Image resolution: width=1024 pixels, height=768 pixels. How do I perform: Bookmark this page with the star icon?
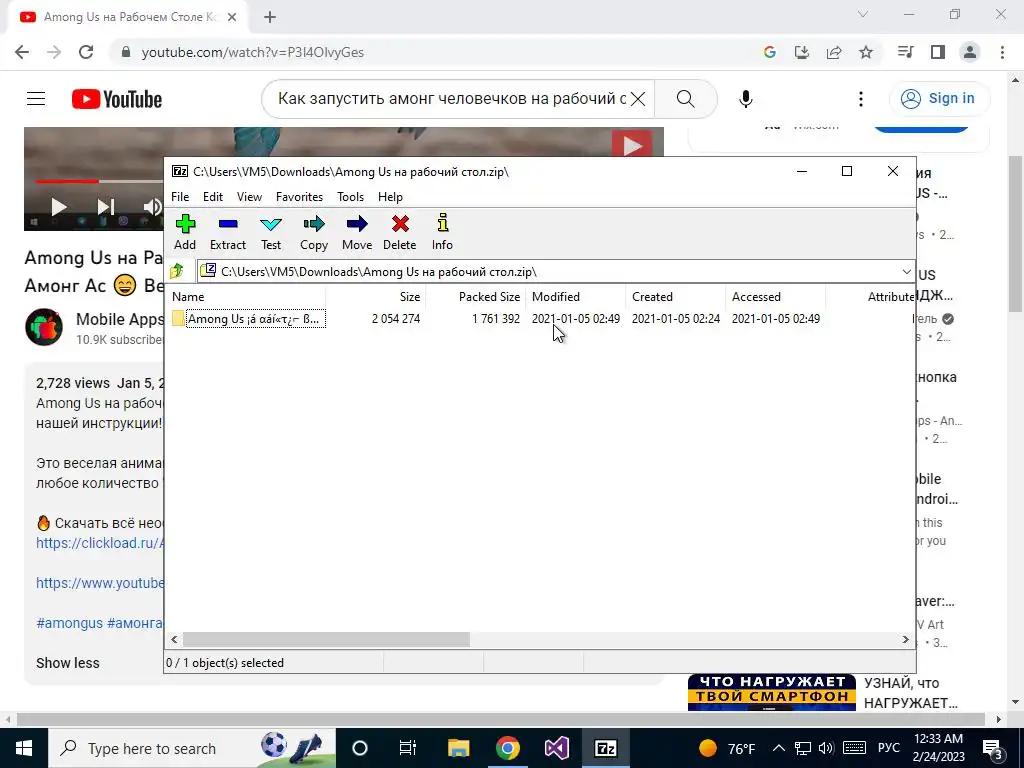[x=866, y=52]
